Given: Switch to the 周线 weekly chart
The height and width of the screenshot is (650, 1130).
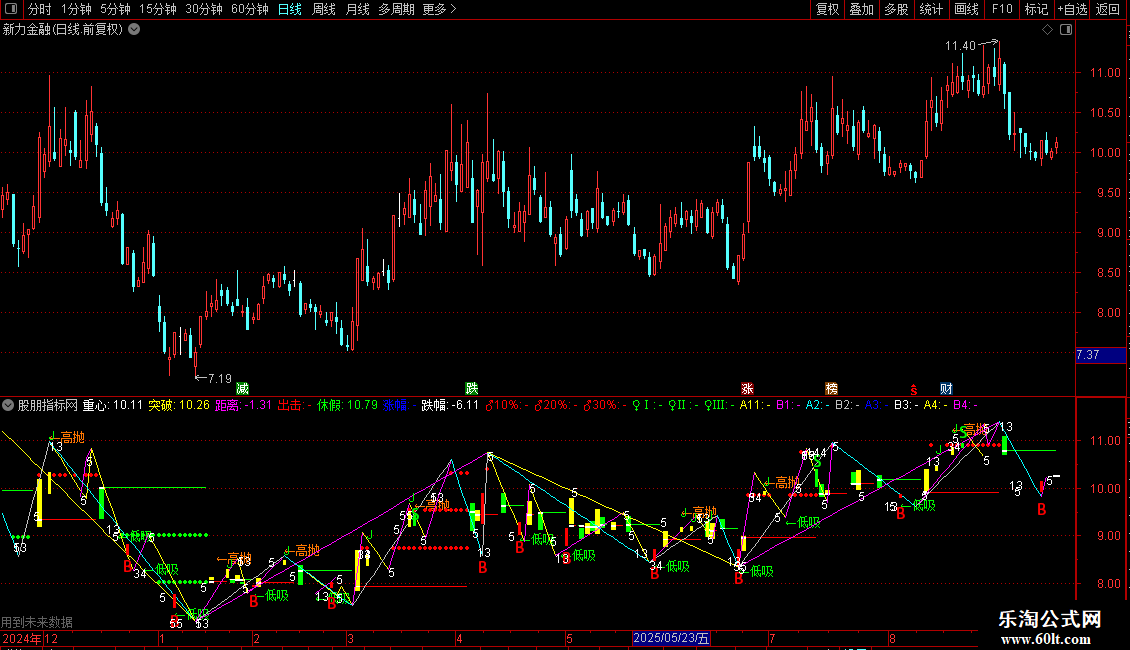Looking at the screenshot, I should (x=324, y=9).
